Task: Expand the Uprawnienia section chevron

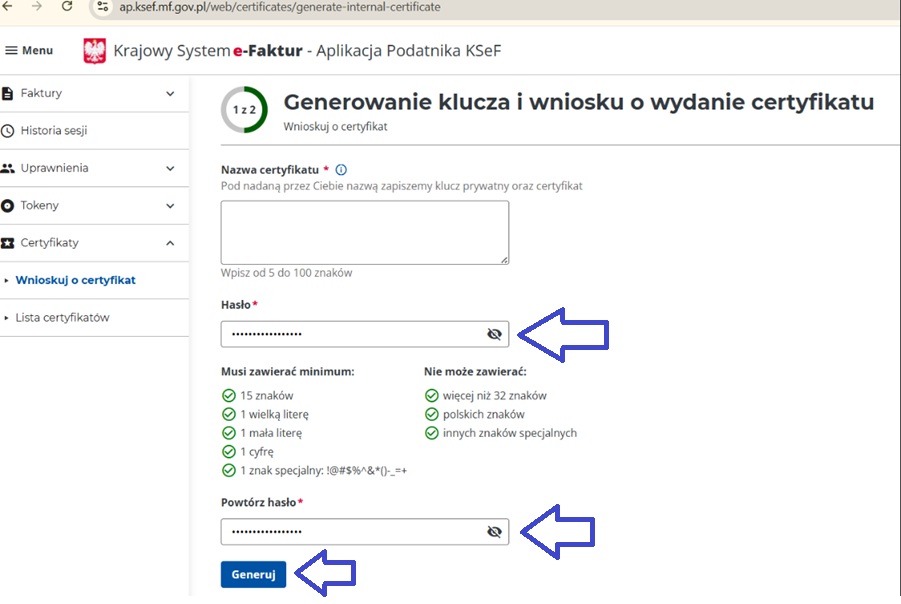Action: (170, 168)
